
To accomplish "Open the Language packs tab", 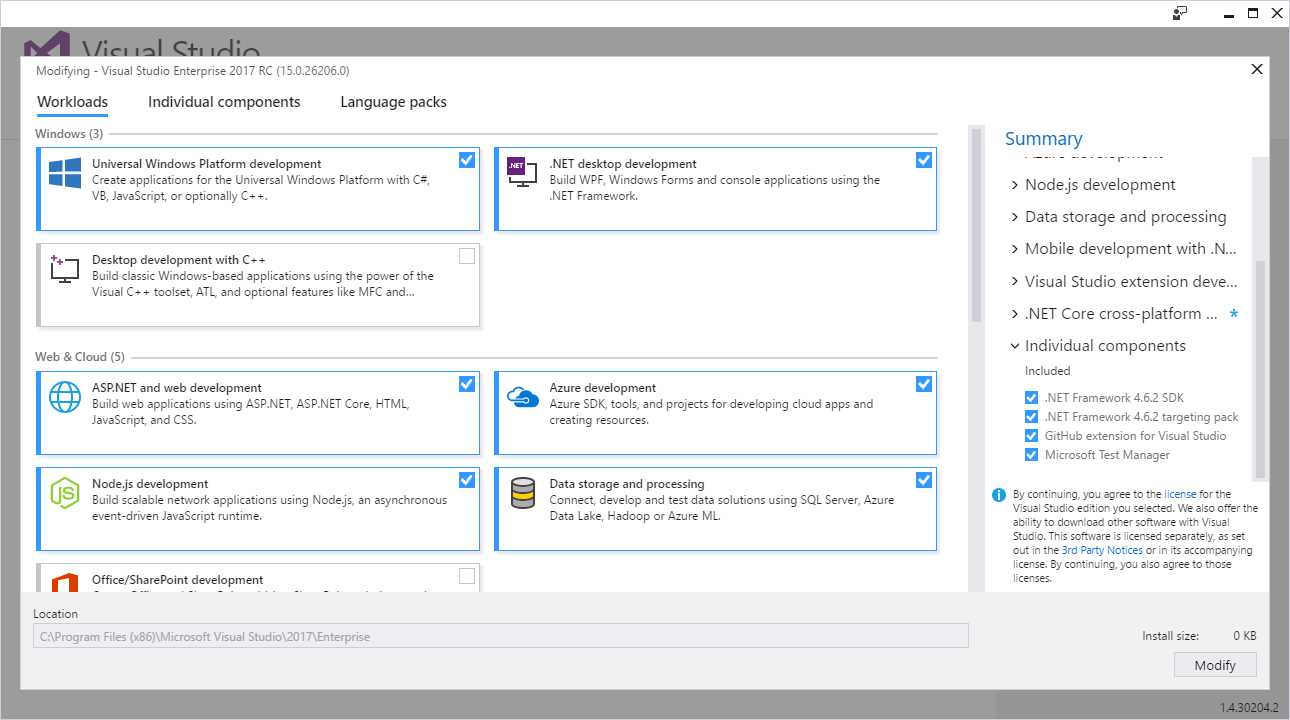I will tap(392, 101).
